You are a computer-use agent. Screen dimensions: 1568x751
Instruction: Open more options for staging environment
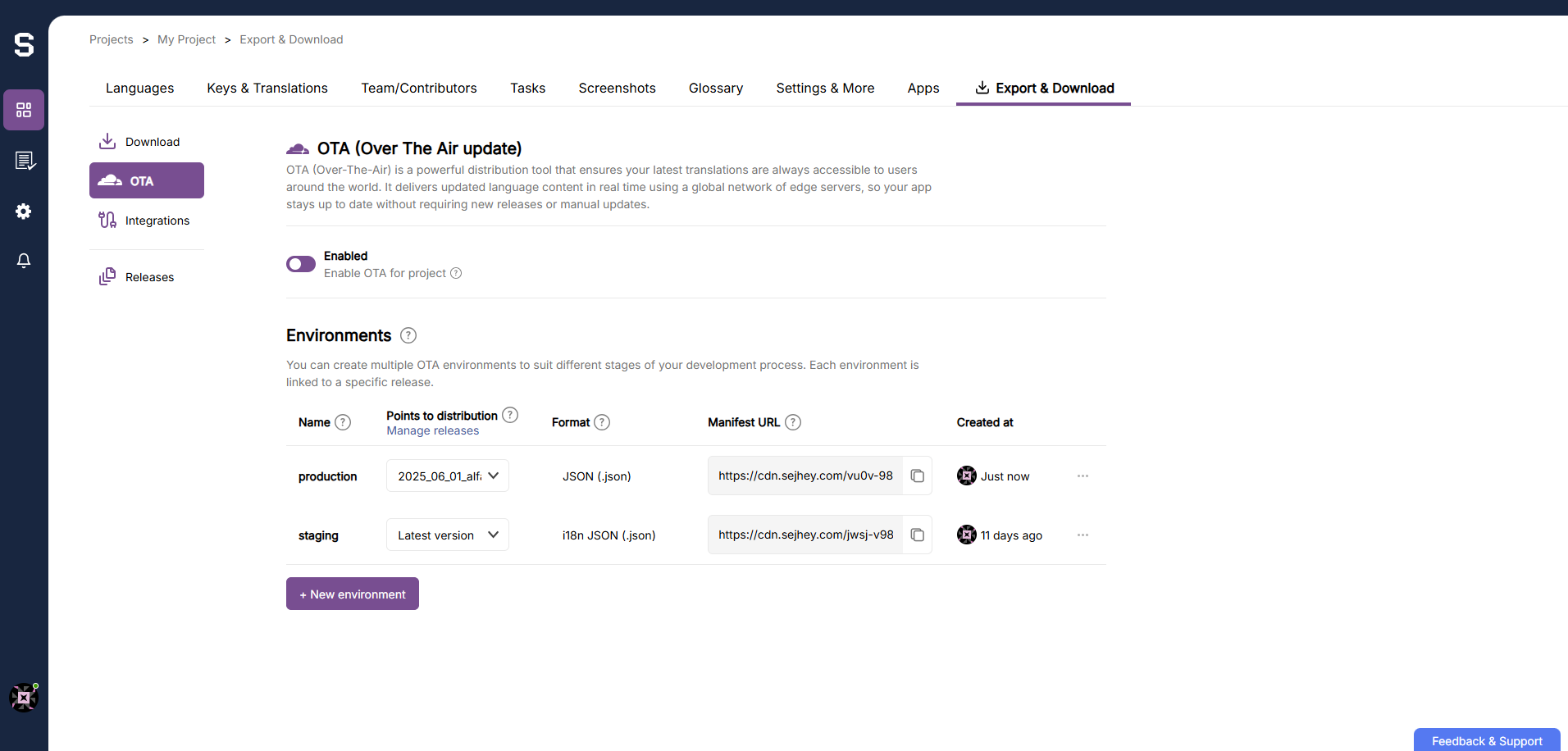tap(1083, 535)
